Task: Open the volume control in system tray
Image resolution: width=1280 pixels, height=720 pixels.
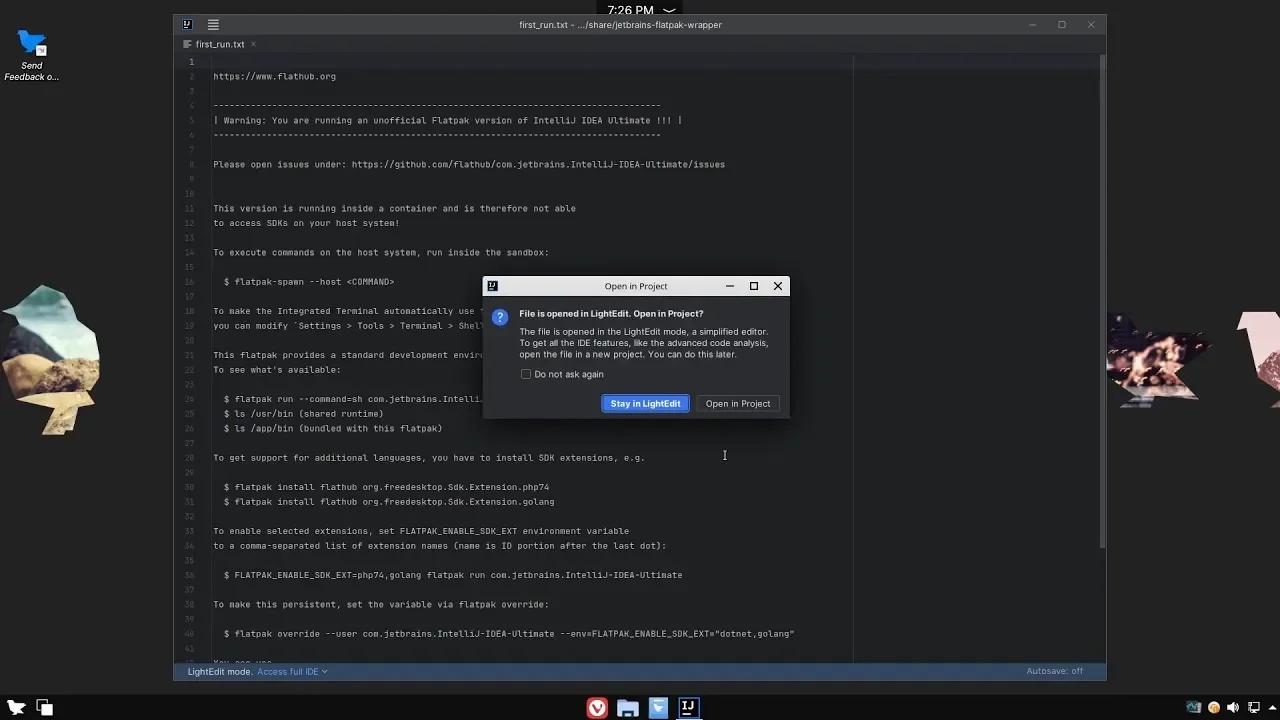Action: click(1233, 707)
